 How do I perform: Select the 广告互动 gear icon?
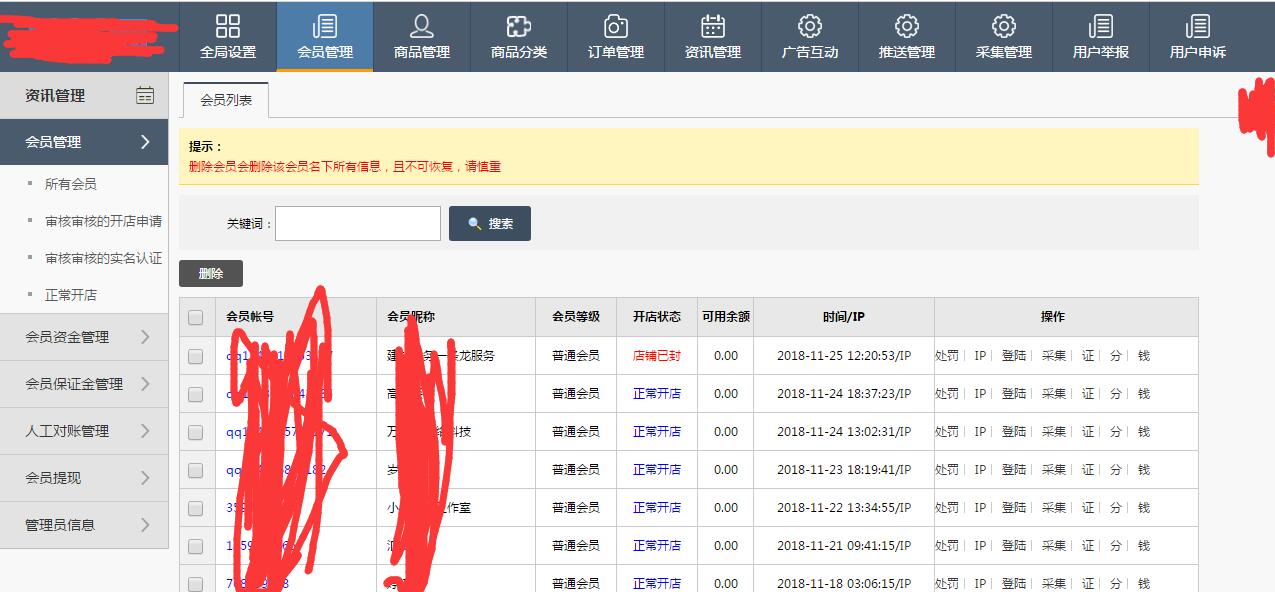click(809, 27)
